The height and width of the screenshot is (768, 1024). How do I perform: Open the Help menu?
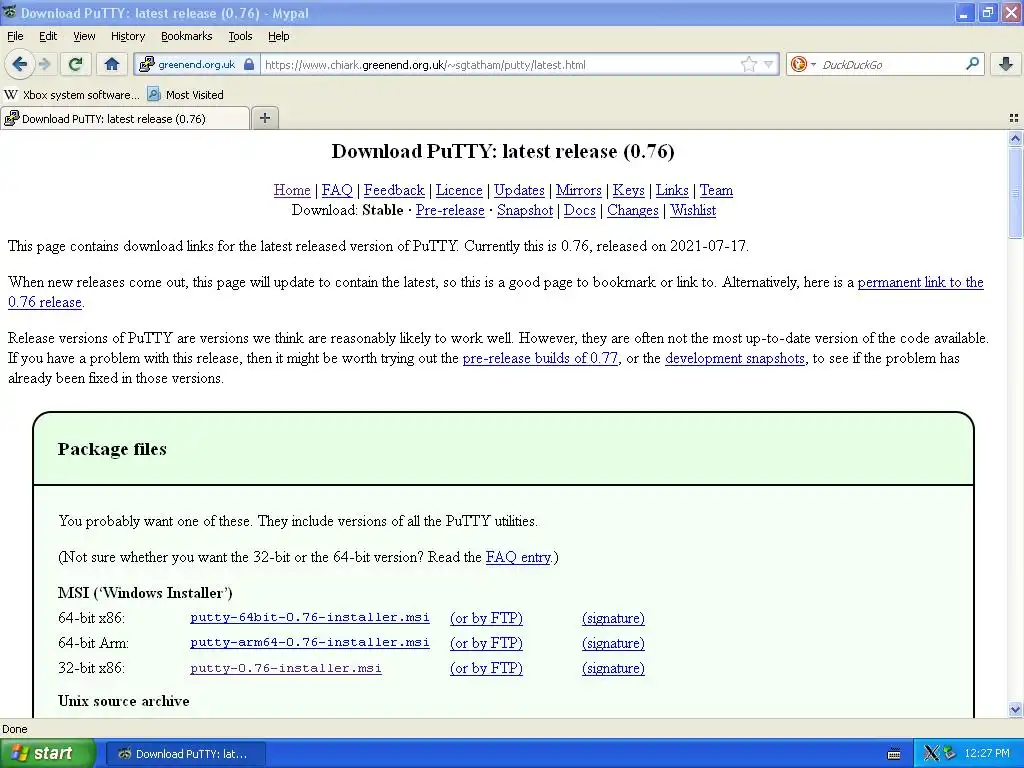pyautogui.click(x=278, y=36)
